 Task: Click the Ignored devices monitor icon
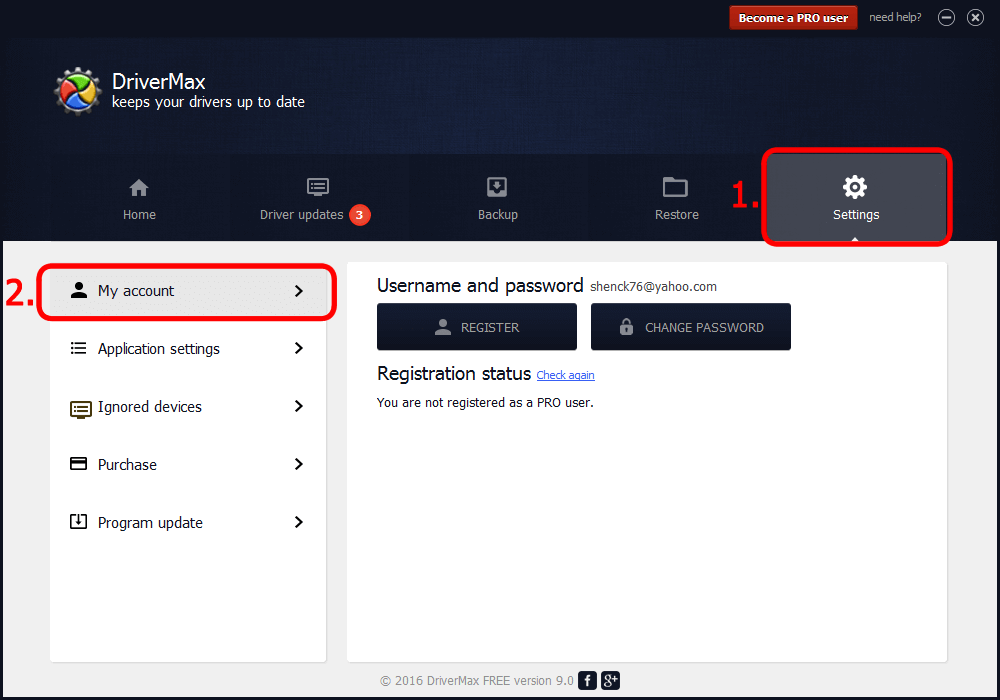pos(80,409)
